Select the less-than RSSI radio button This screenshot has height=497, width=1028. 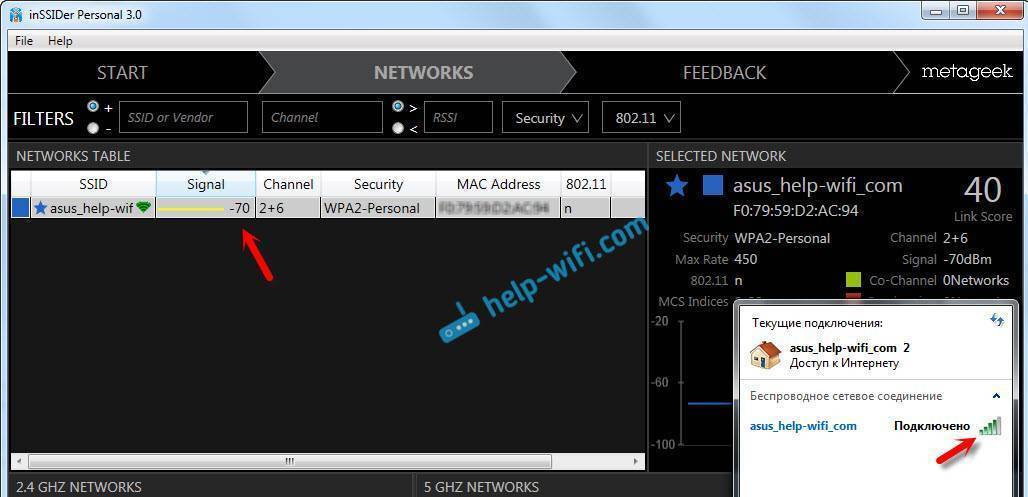pyautogui.click(x=397, y=128)
